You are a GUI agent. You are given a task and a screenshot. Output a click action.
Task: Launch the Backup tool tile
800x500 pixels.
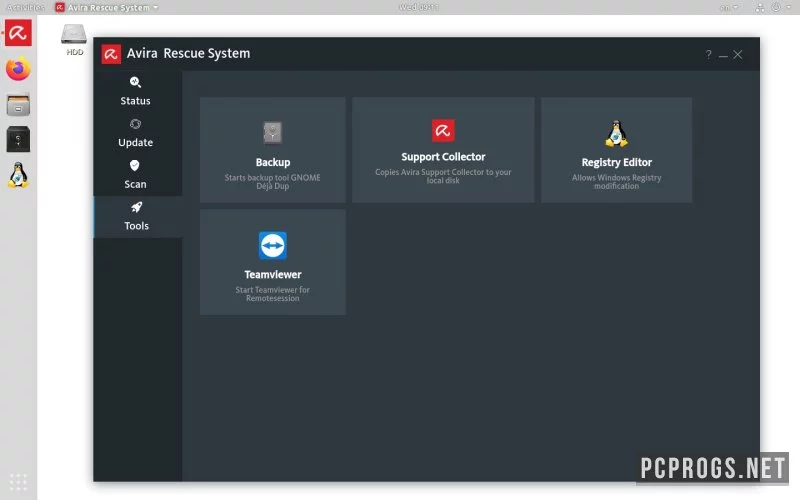coord(272,150)
